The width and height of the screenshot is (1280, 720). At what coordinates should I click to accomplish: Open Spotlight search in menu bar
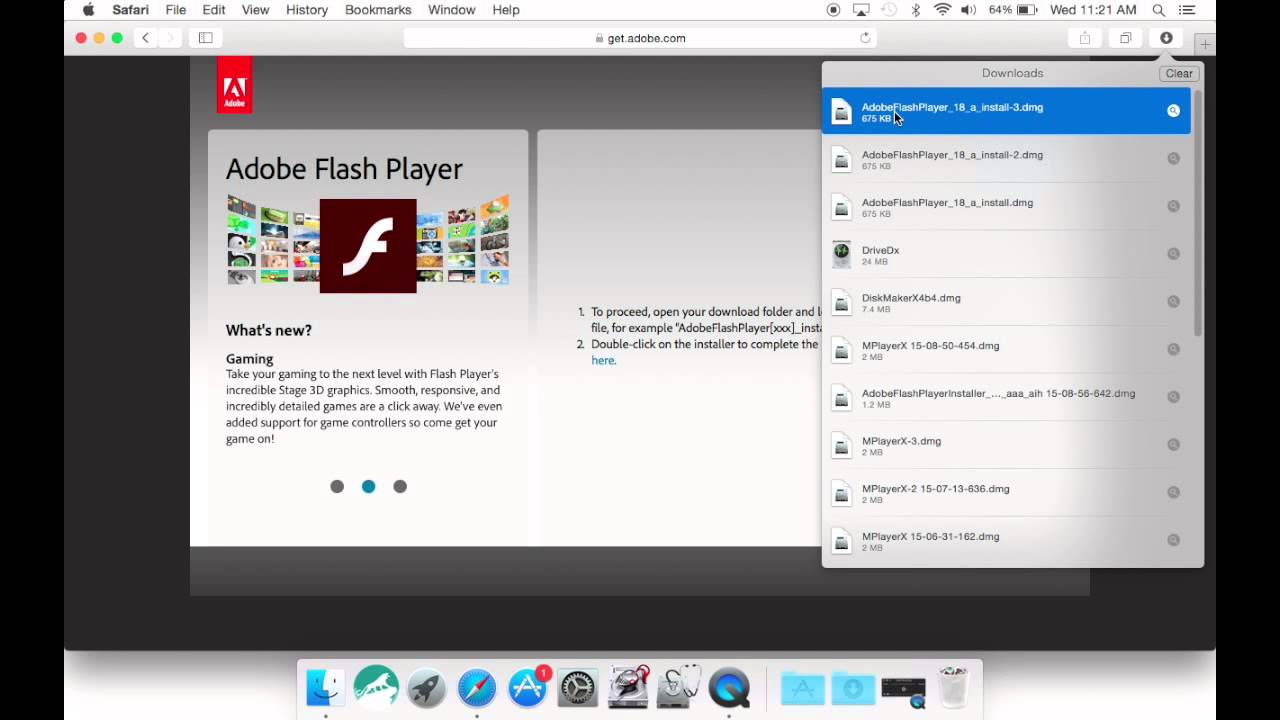(x=1159, y=10)
